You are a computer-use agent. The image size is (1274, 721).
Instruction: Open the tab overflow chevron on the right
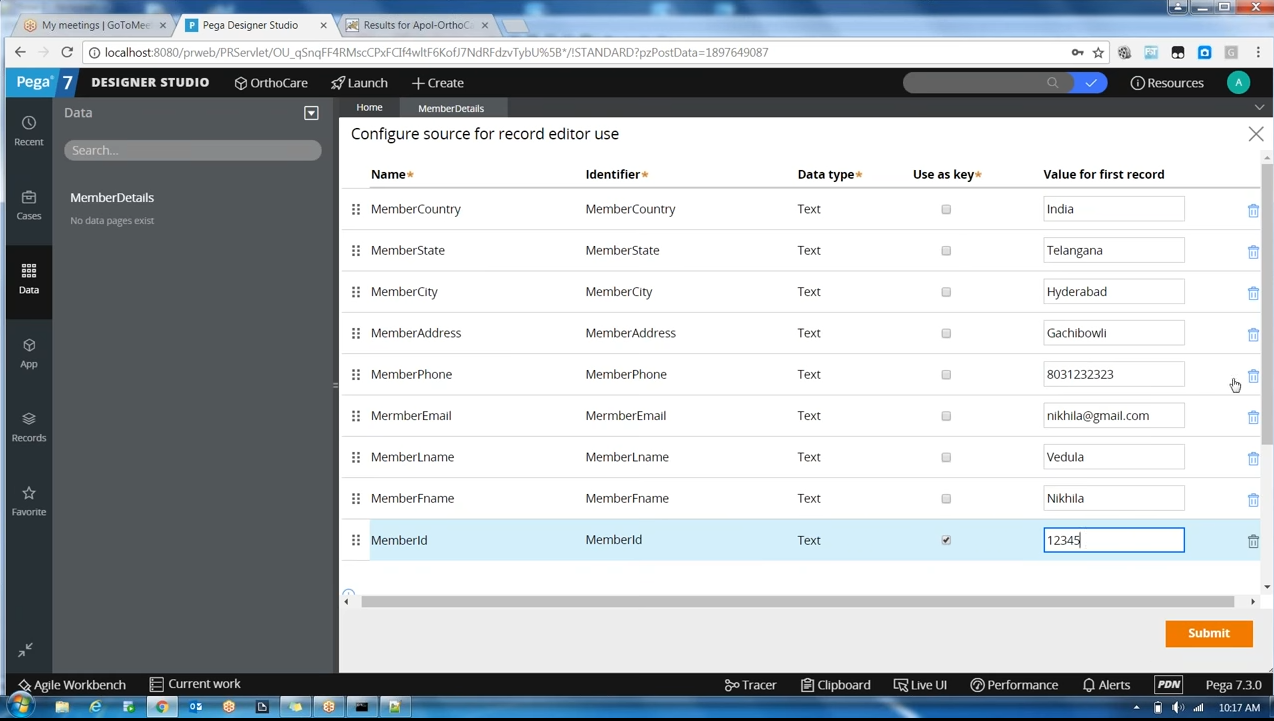tap(1259, 107)
